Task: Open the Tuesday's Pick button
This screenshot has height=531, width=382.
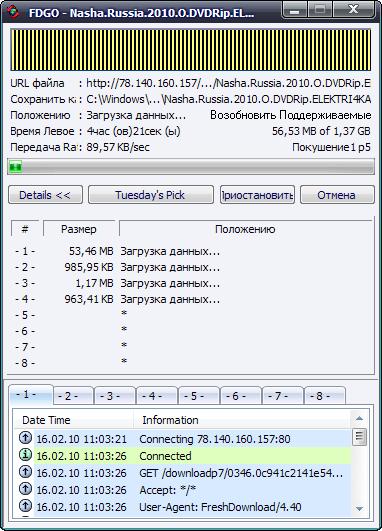Action: click(x=151, y=195)
